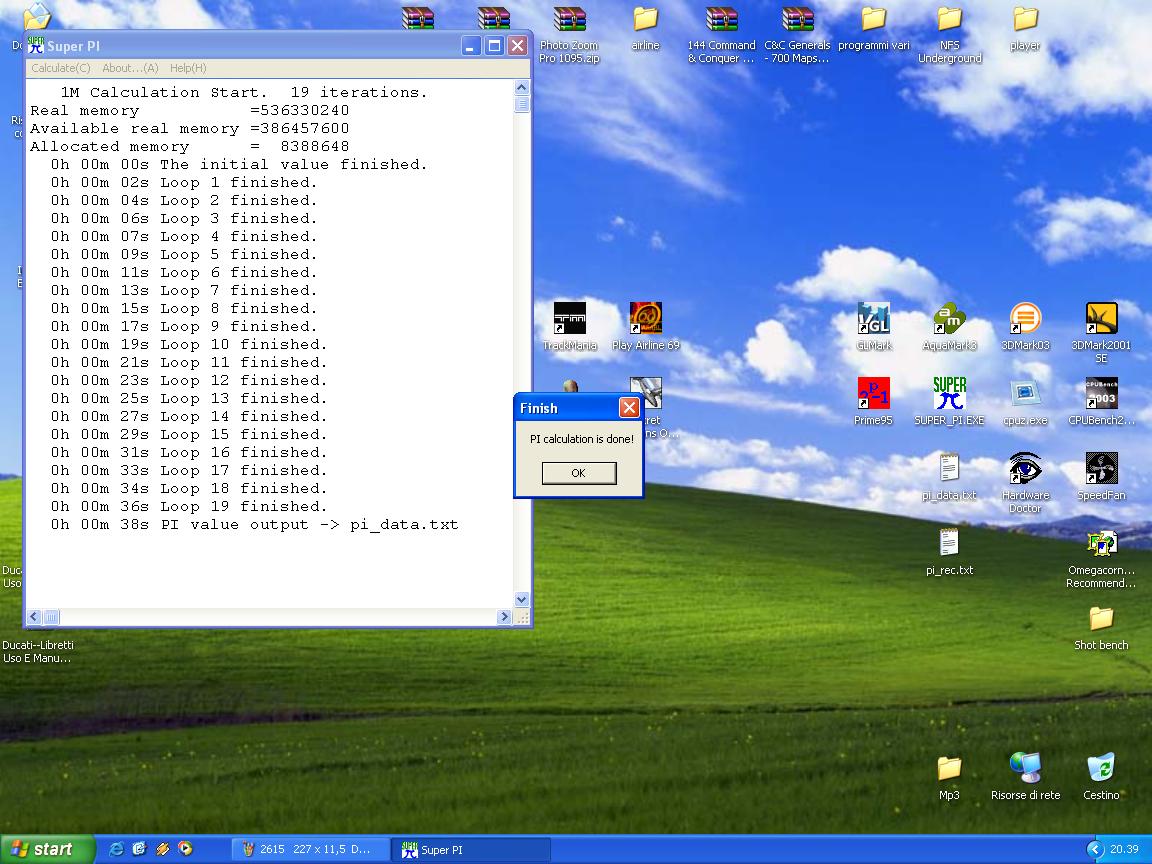Click the 20.39 system tray clock
The width and height of the screenshot is (1152, 864).
1123,849
